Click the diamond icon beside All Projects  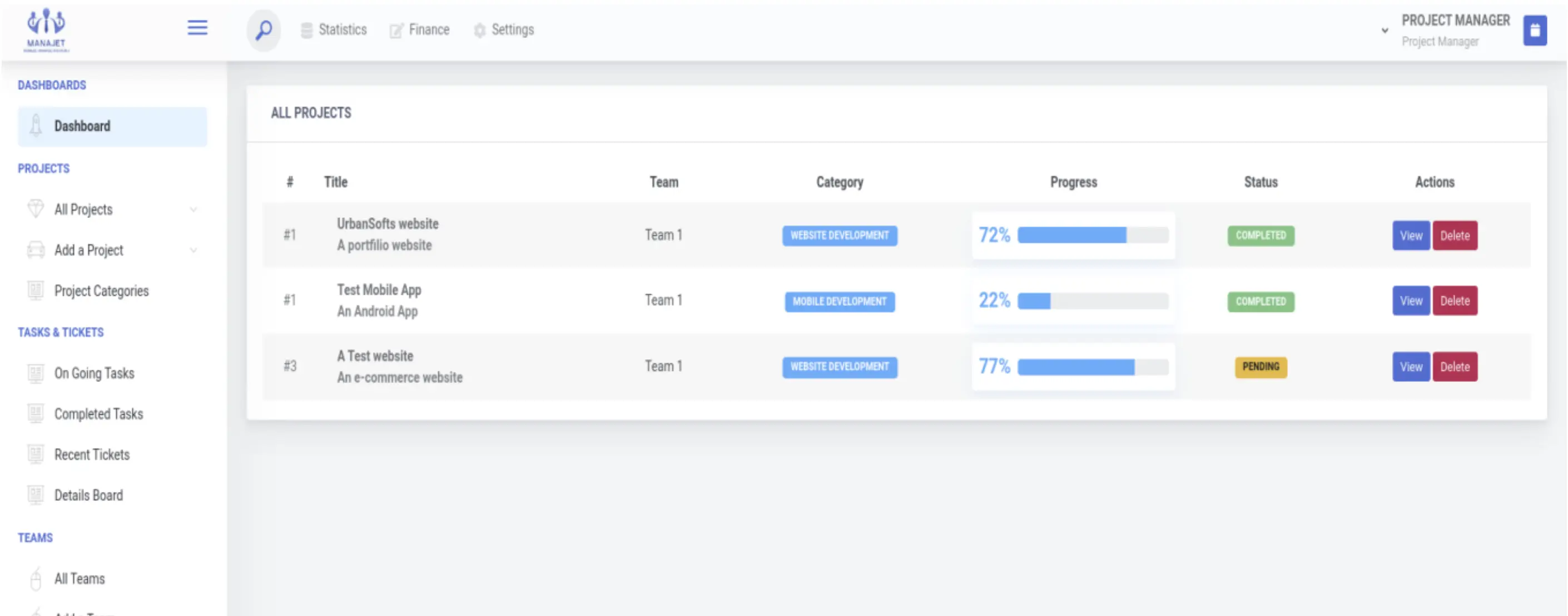tap(36, 209)
